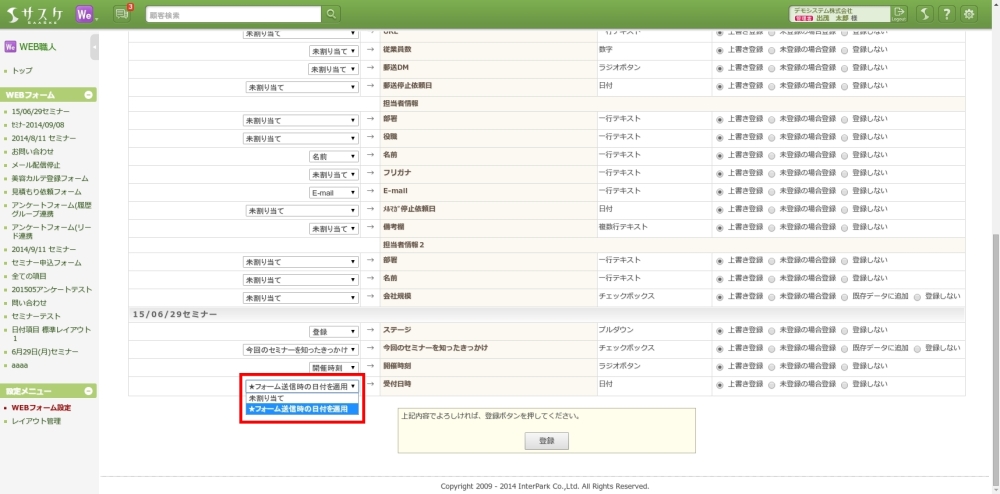Select 登録しない for 受付日時 row
This screenshot has width=1000, height=494.
click(846, 384)
